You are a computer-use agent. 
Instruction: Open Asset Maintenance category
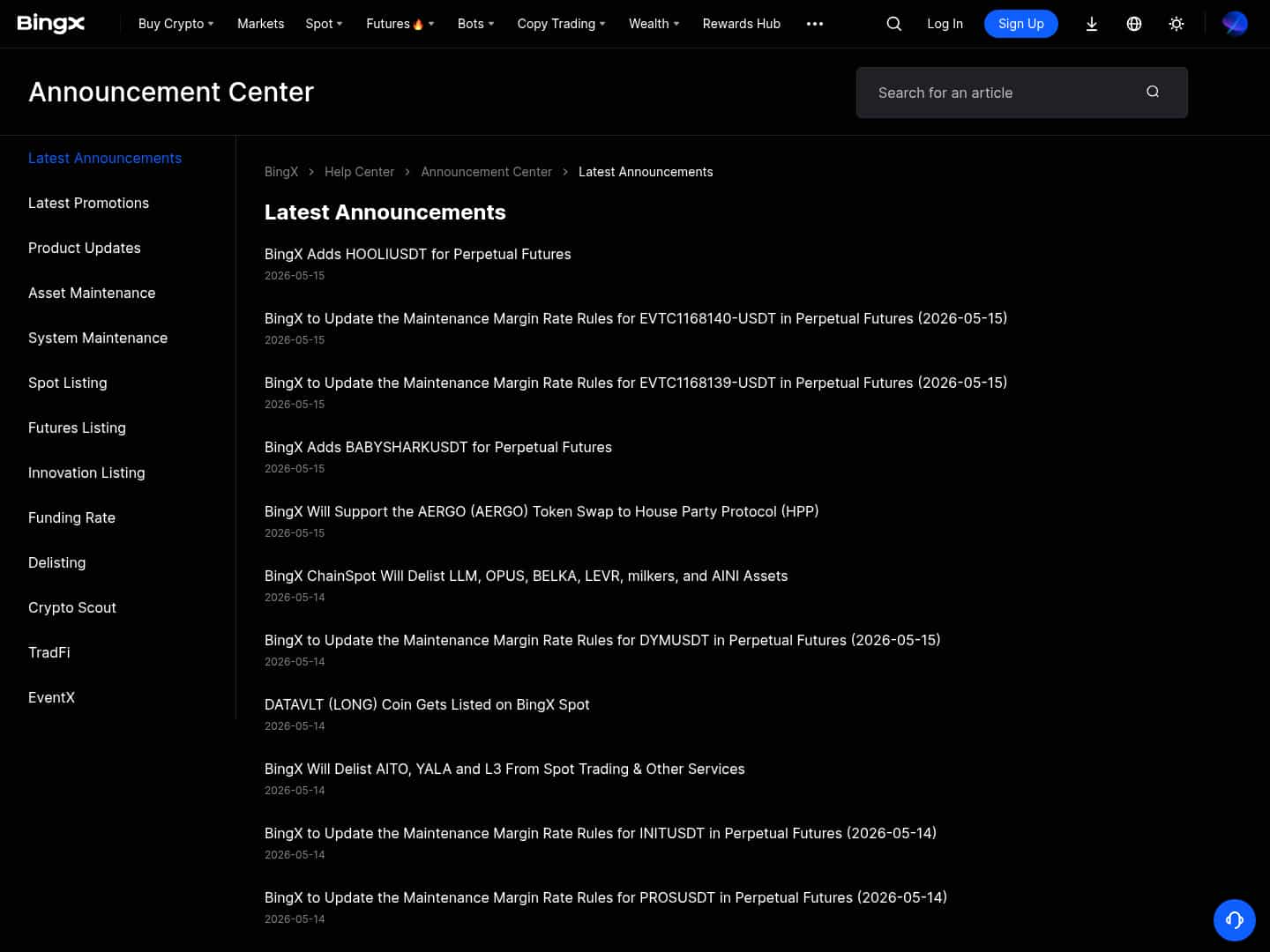click(92, 293)
